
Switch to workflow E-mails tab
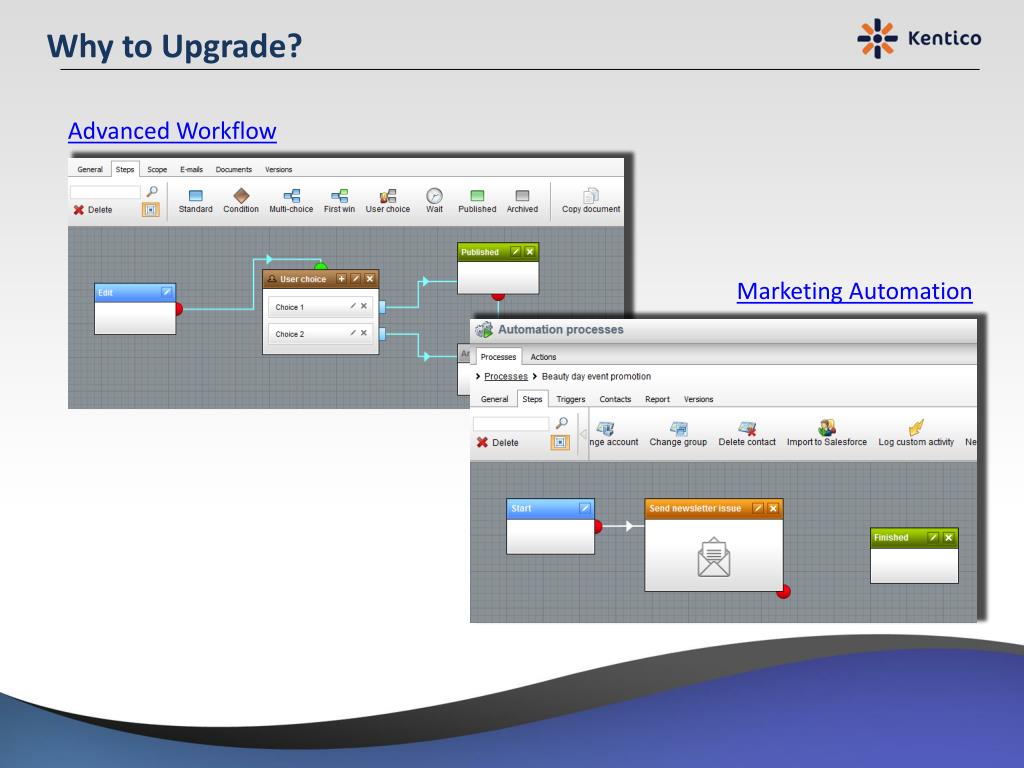click(x=191, y=169)
